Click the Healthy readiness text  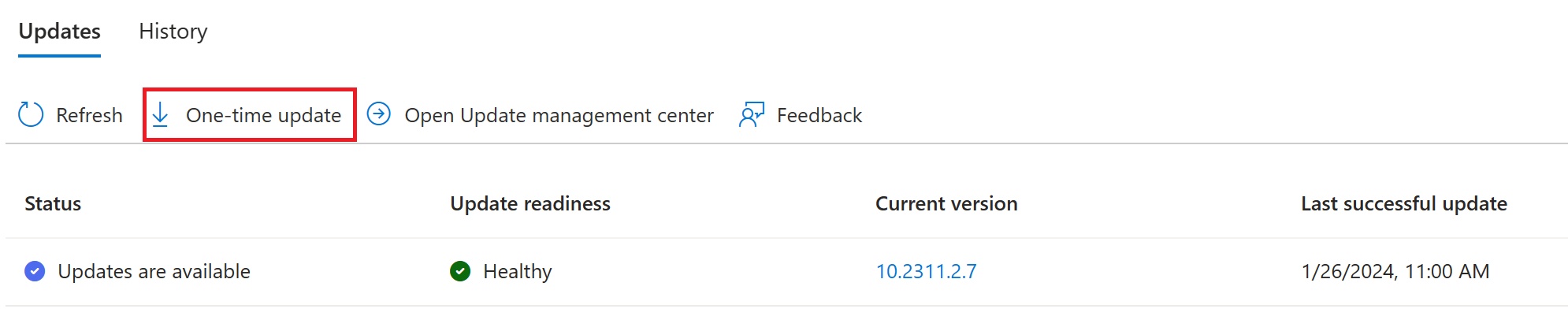(517, 271)
